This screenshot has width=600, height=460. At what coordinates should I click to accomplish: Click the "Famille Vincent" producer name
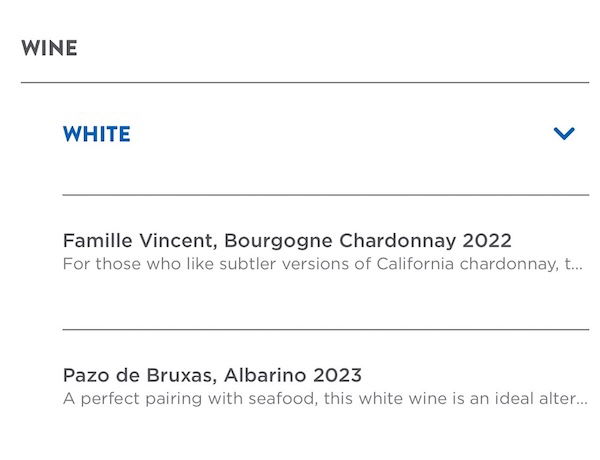coord(138,241)
